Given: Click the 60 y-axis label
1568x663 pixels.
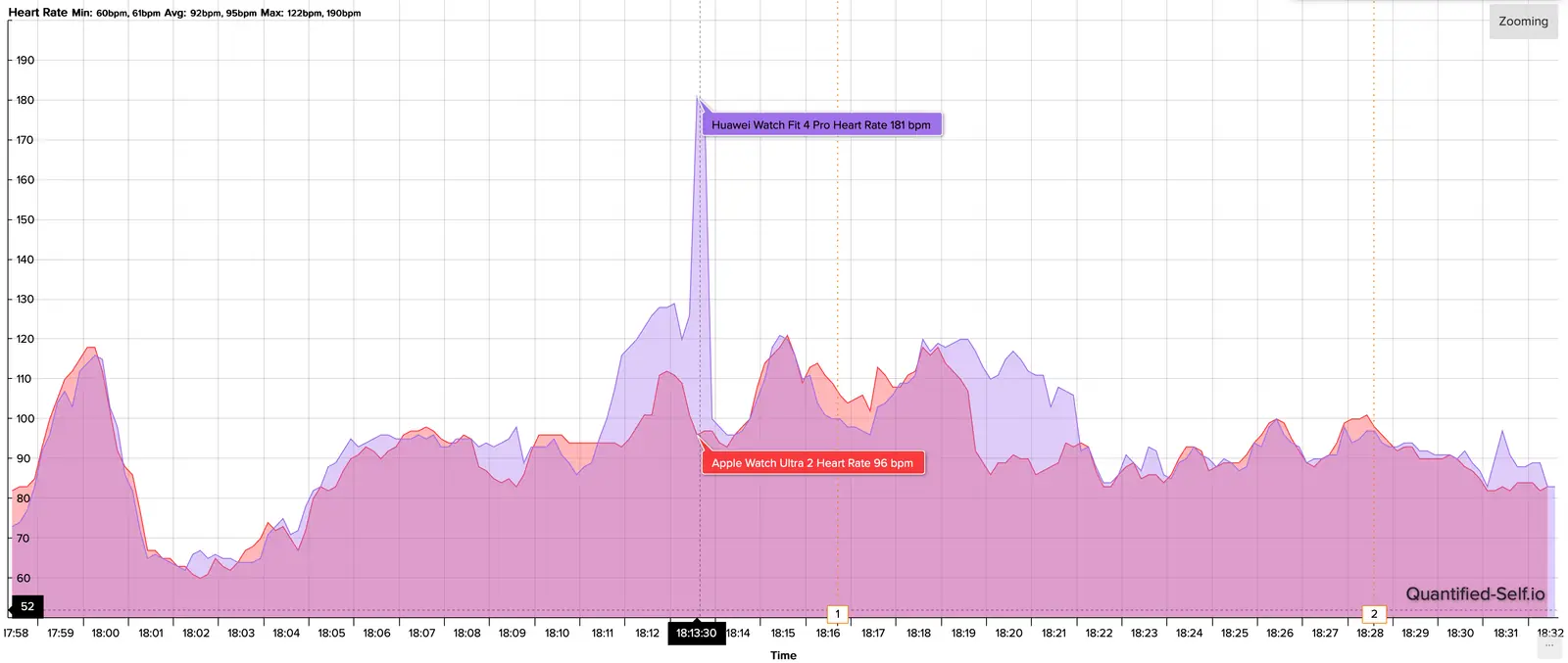Looking at the screenshot, I should (24, 579).
